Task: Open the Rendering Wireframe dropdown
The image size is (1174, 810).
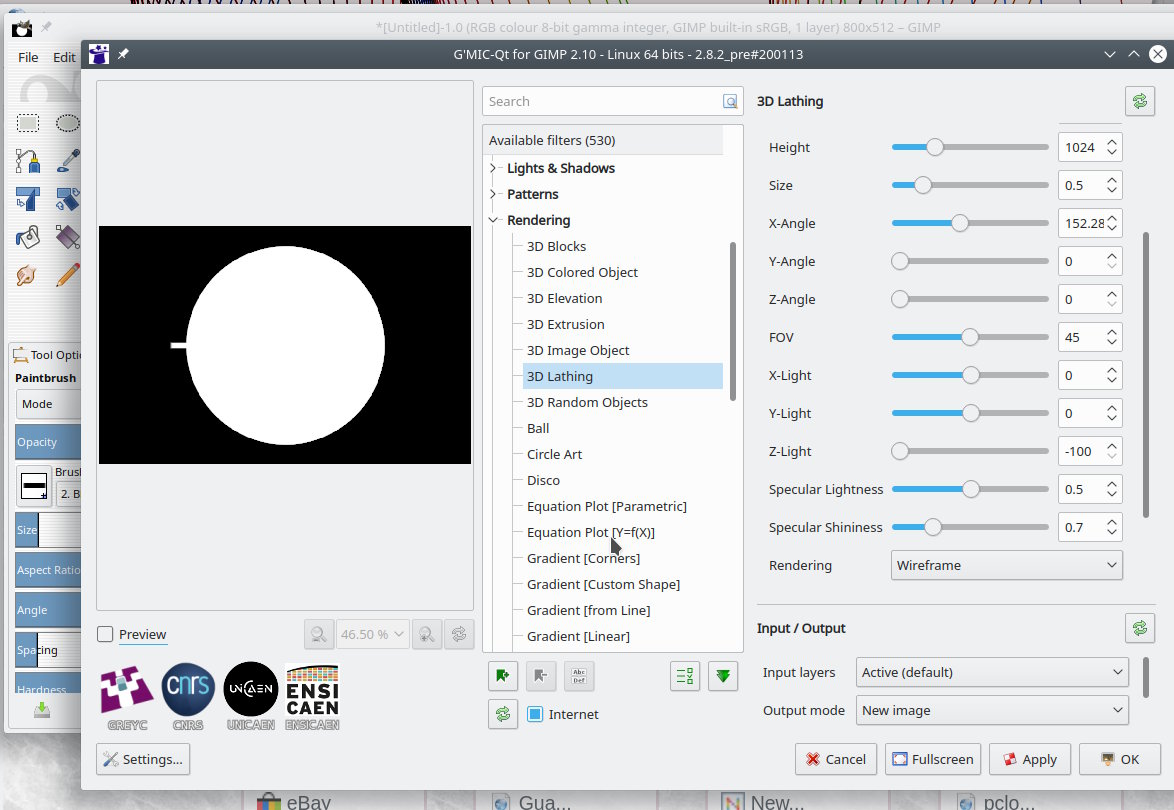Action: pyautogui.click(x=1006, y=565)
